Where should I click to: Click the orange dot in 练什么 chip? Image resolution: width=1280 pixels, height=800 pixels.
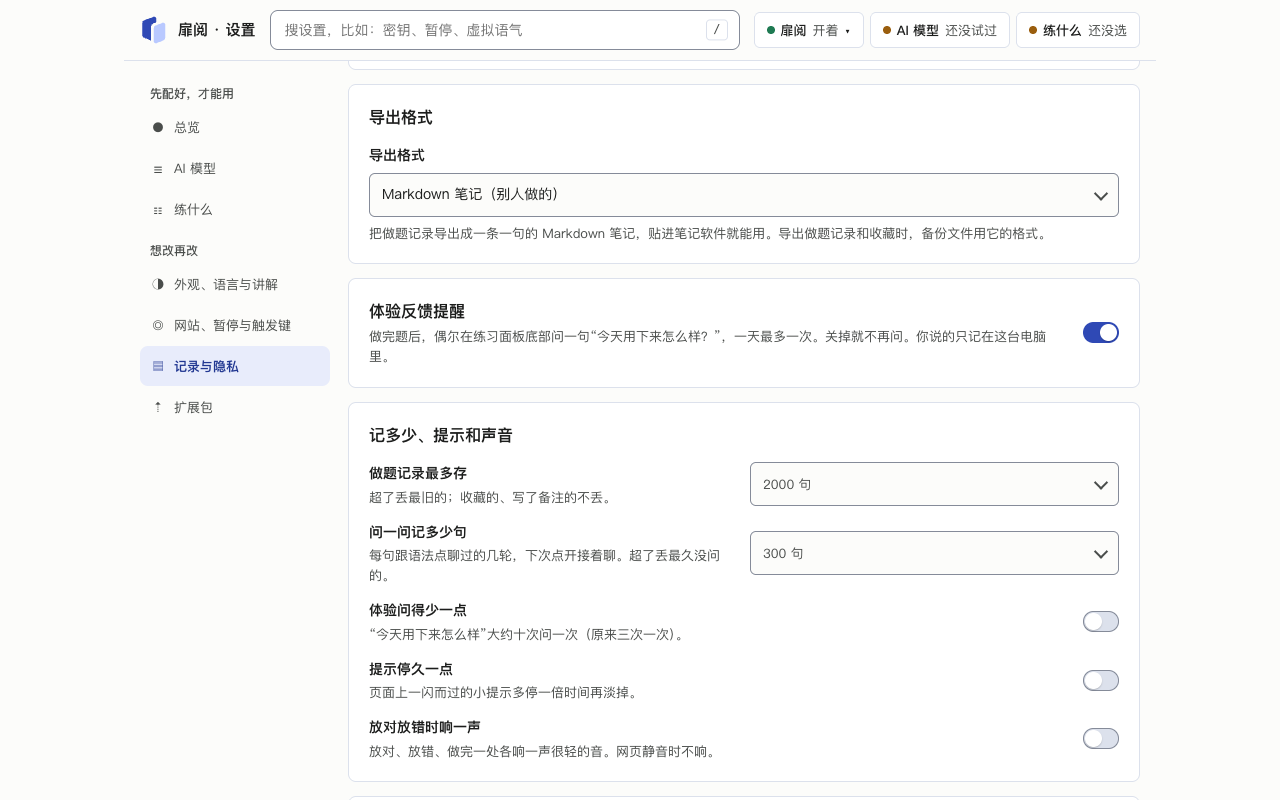[x=1033, y=30]
